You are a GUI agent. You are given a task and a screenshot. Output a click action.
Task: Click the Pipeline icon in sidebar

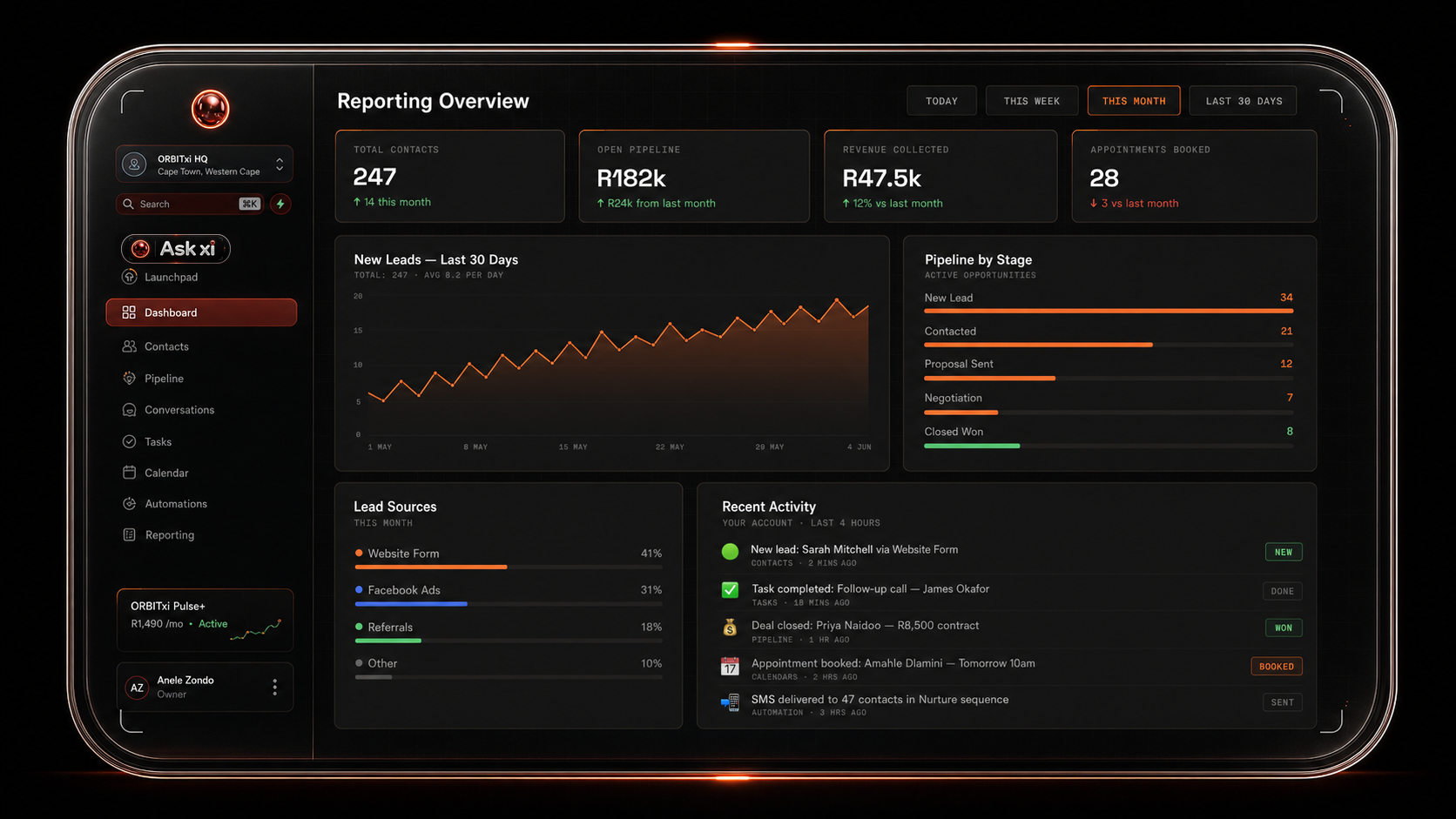tap(129, 379)
